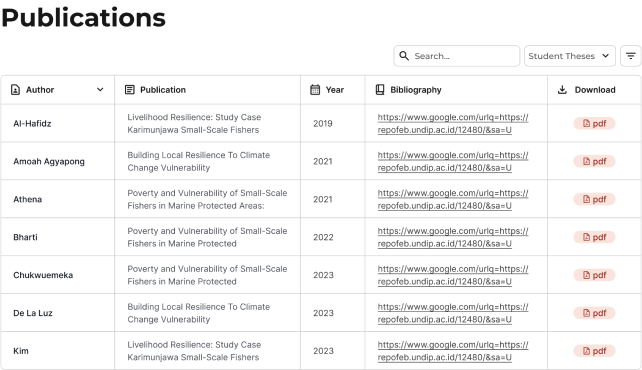Download pdf for Bharti row
Screen dimensions: 642x370
coord(594,237)
